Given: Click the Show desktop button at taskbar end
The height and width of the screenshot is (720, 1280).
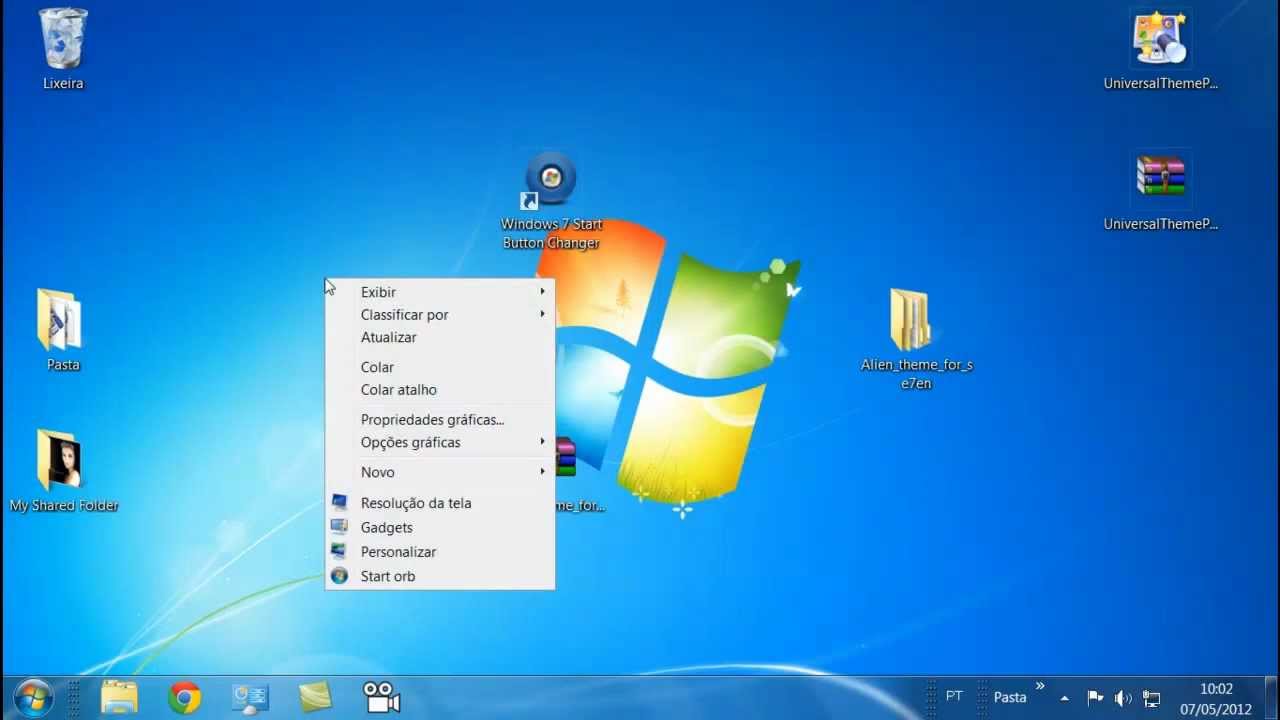Looking at the screenshot, I should click(x=1271, y=698).
